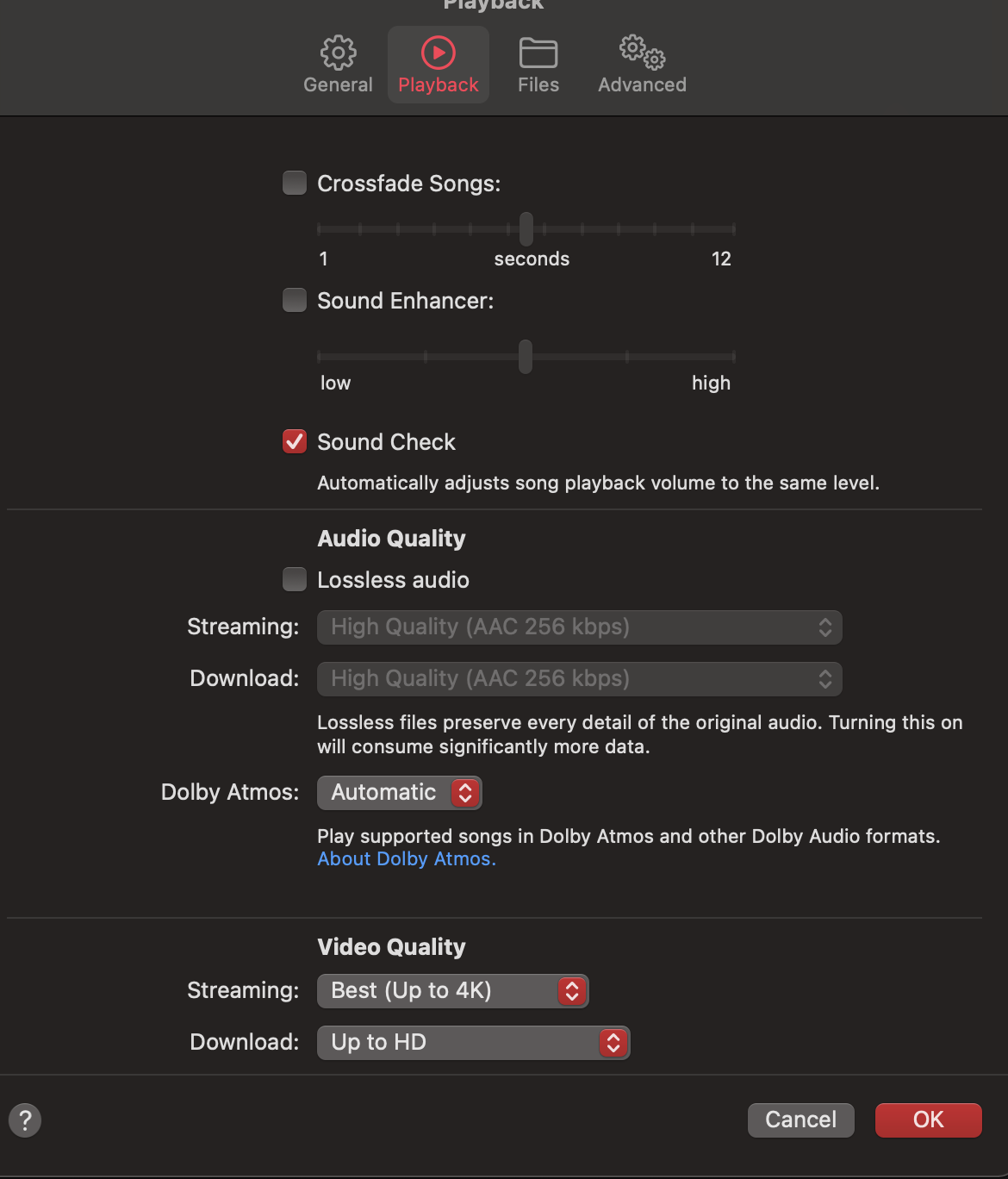
Task: Open the audio Streaming quality dropdown
Action: [579, 627]
